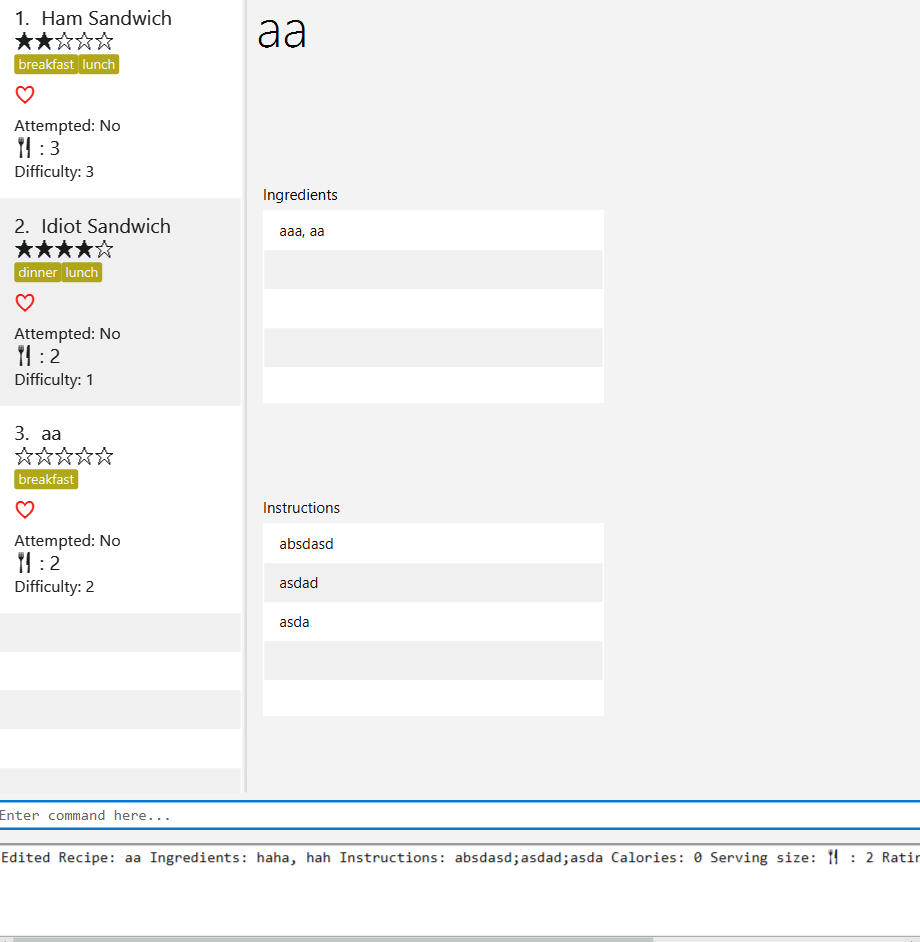920x942 pixels.
Task: Click 'Difficulty: 3' on Ham Sandwich
Action: 54,172
